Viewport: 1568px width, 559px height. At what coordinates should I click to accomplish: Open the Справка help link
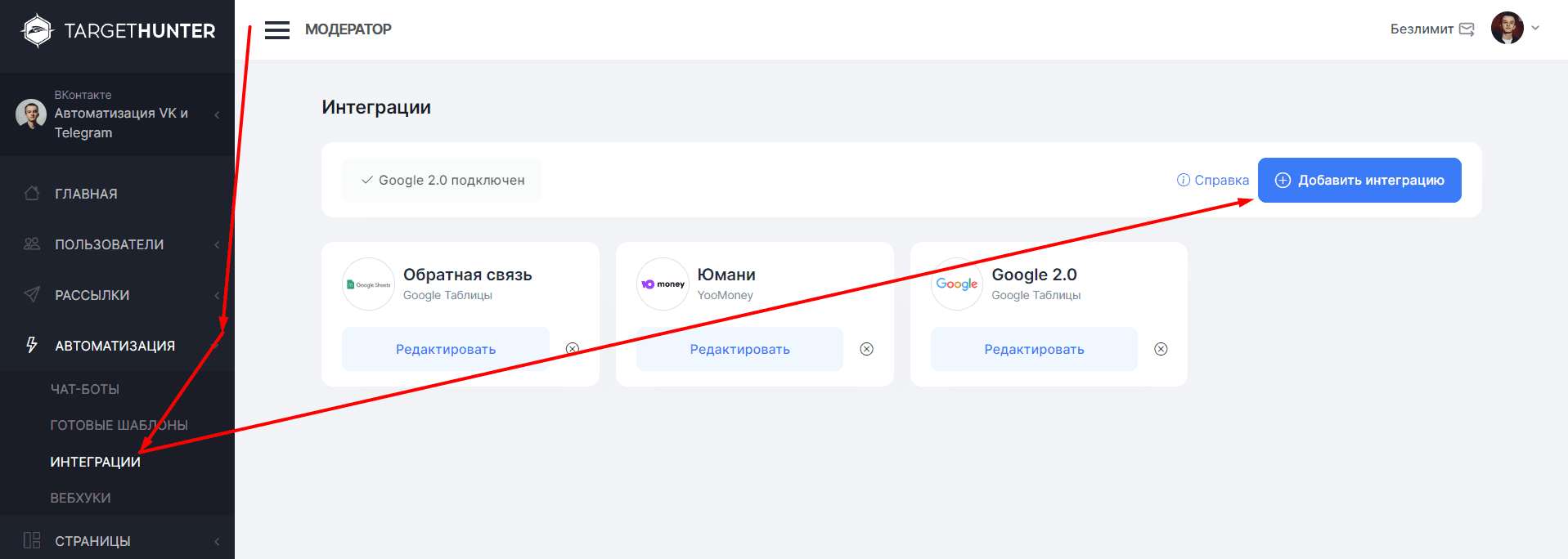pos(1212,180)
